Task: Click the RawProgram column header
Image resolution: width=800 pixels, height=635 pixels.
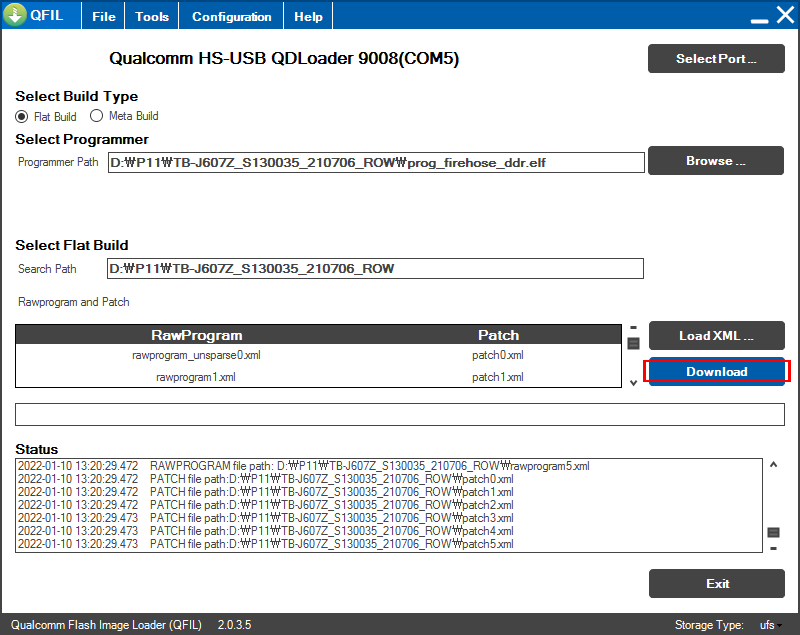Action: coord(196,335)
